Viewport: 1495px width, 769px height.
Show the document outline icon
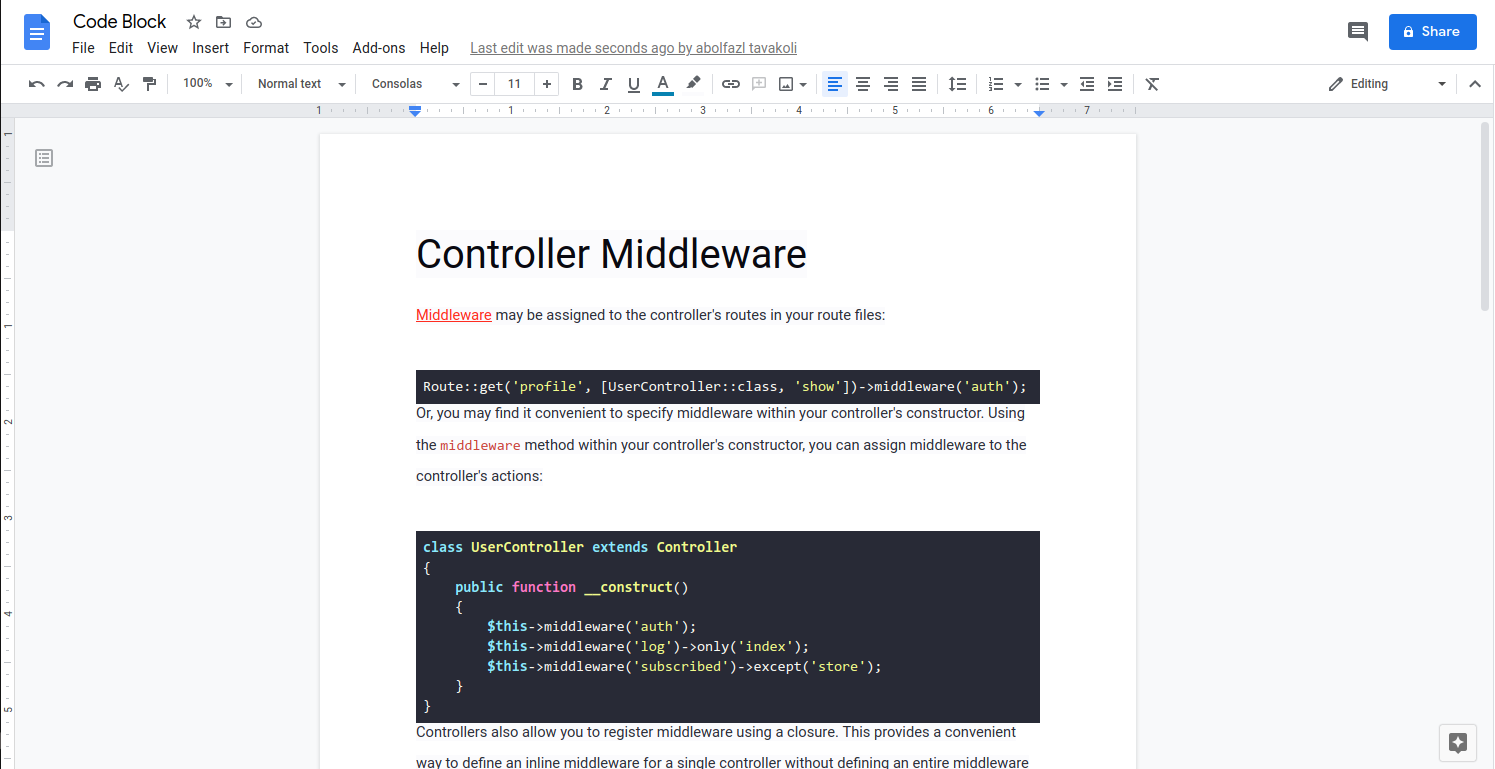pyautogui.click(x=44, y=158)
